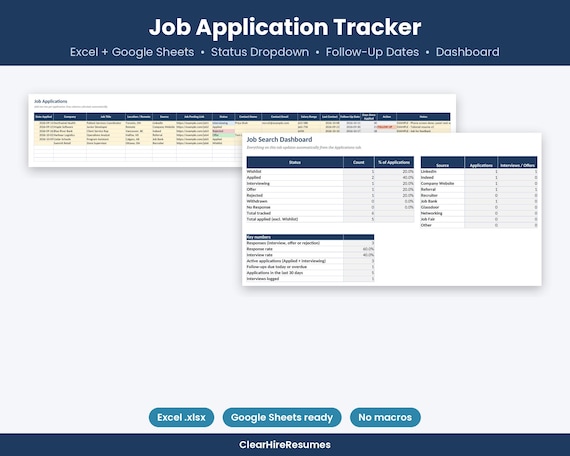Viewport: 570px width, 456px height.
Task: Click the ClearHireResumes footer brand name
Action: [285, 445]
